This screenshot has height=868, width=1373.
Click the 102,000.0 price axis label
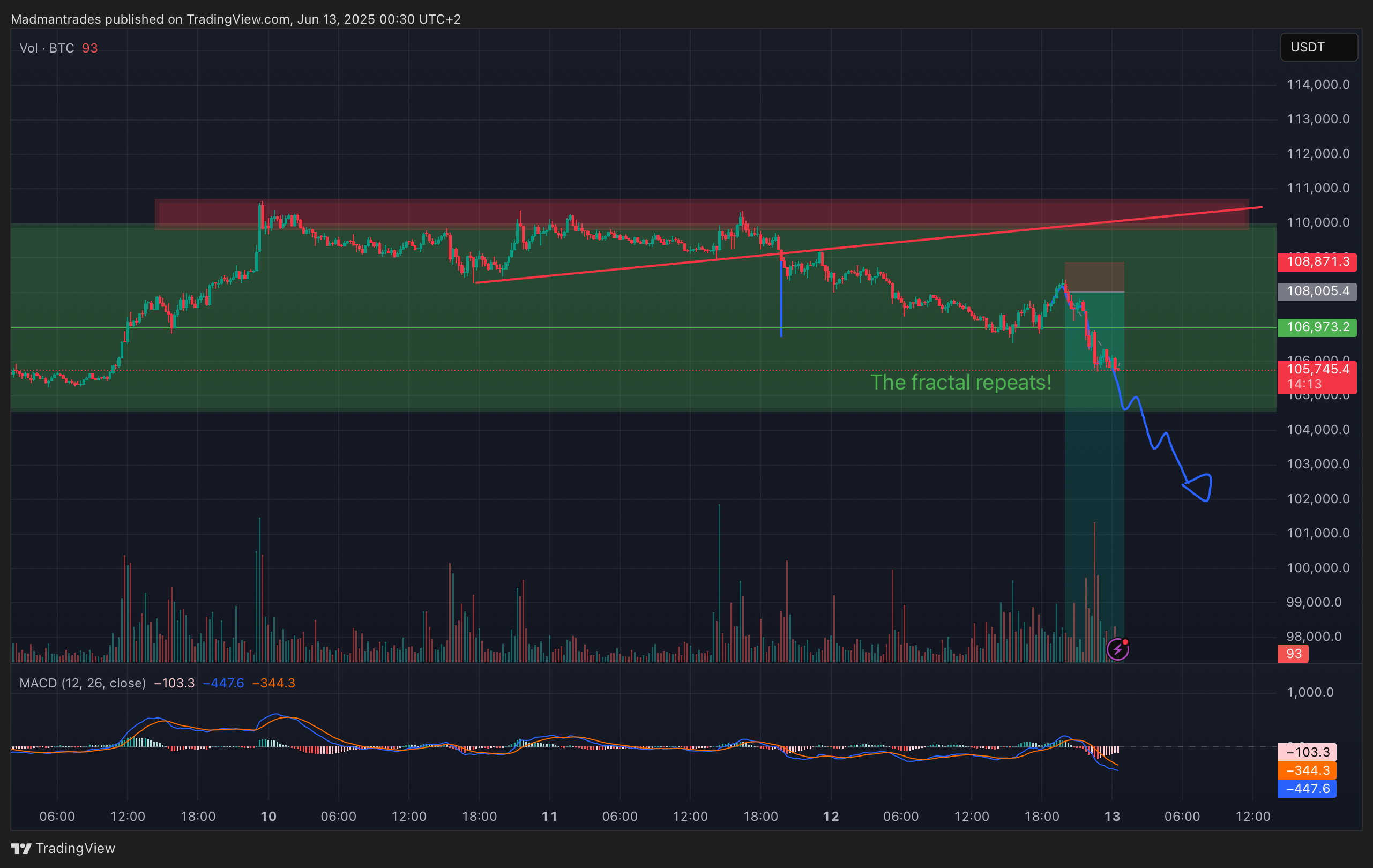(1318, 499)
